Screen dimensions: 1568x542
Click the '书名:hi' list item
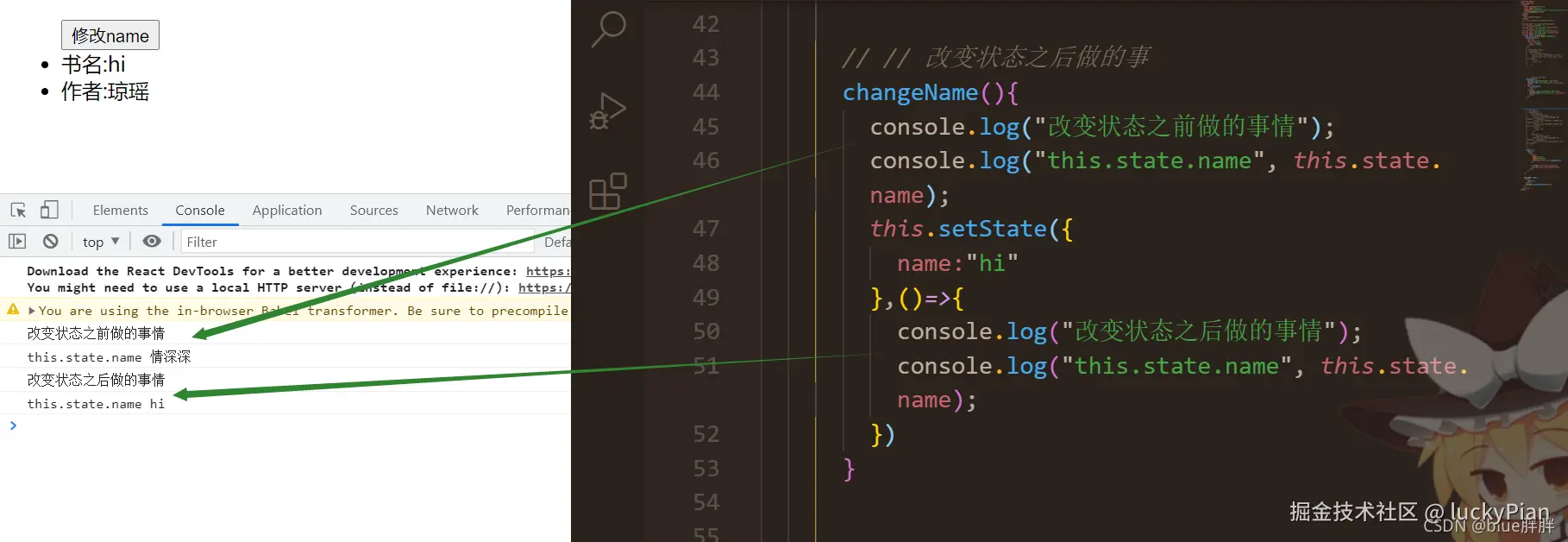[93, 64]
